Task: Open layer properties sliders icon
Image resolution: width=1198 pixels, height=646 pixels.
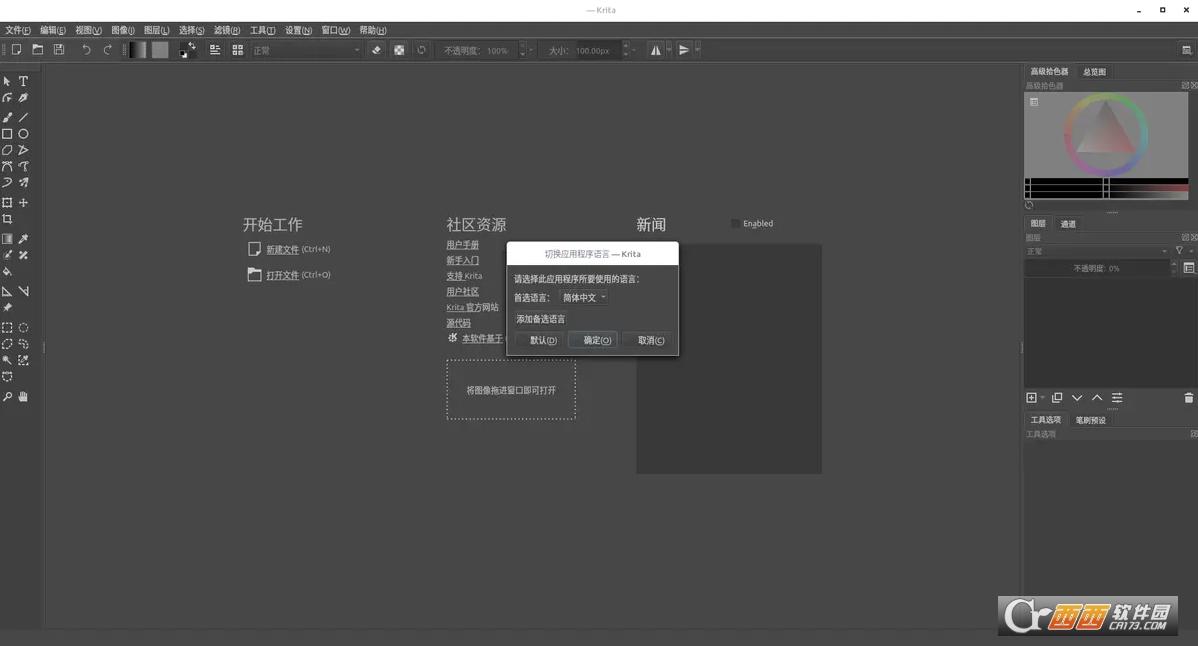Action: point(1117,398)
